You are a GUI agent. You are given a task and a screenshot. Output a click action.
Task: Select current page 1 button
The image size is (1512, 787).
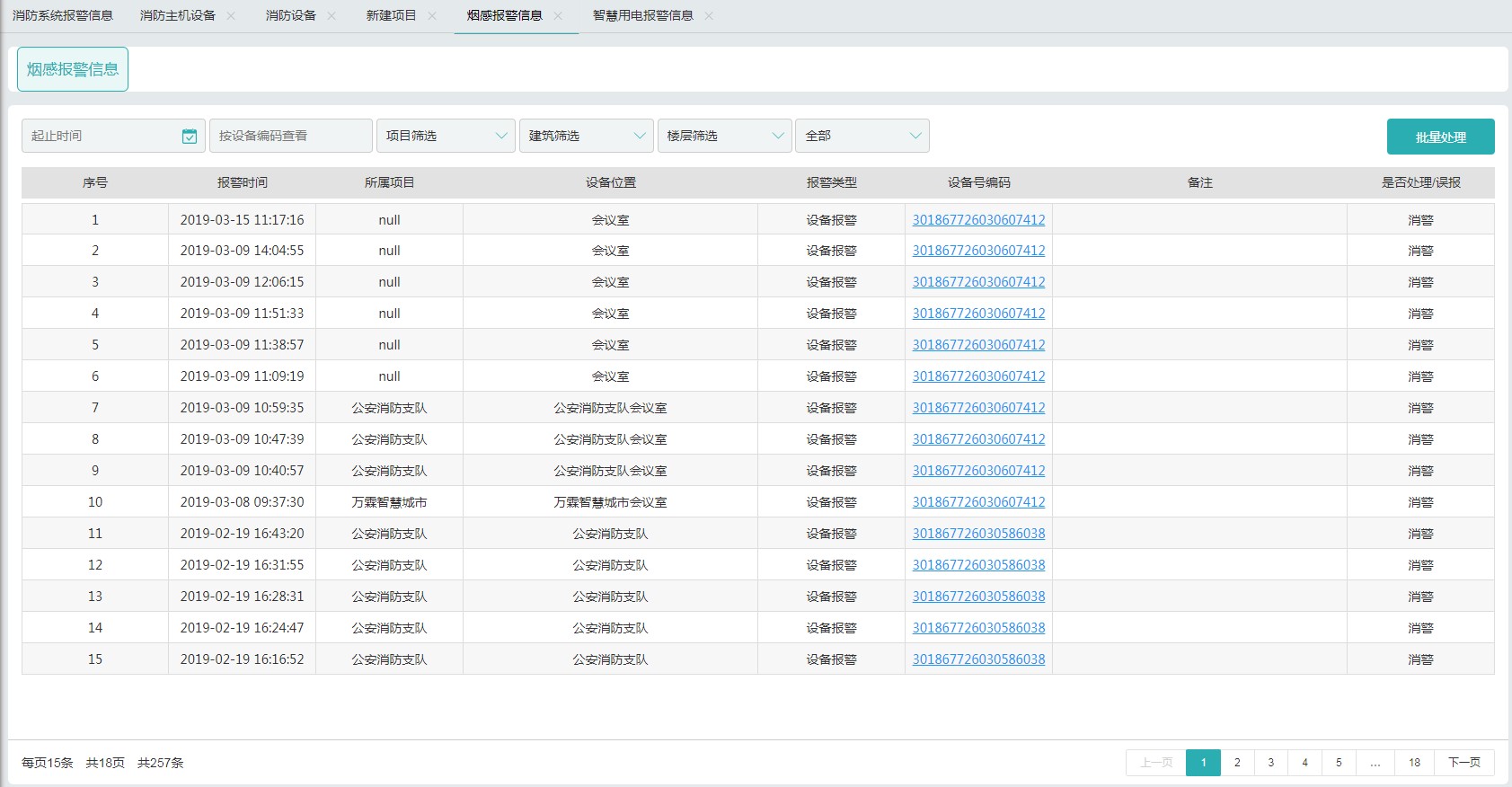[x=1204, y=763]
